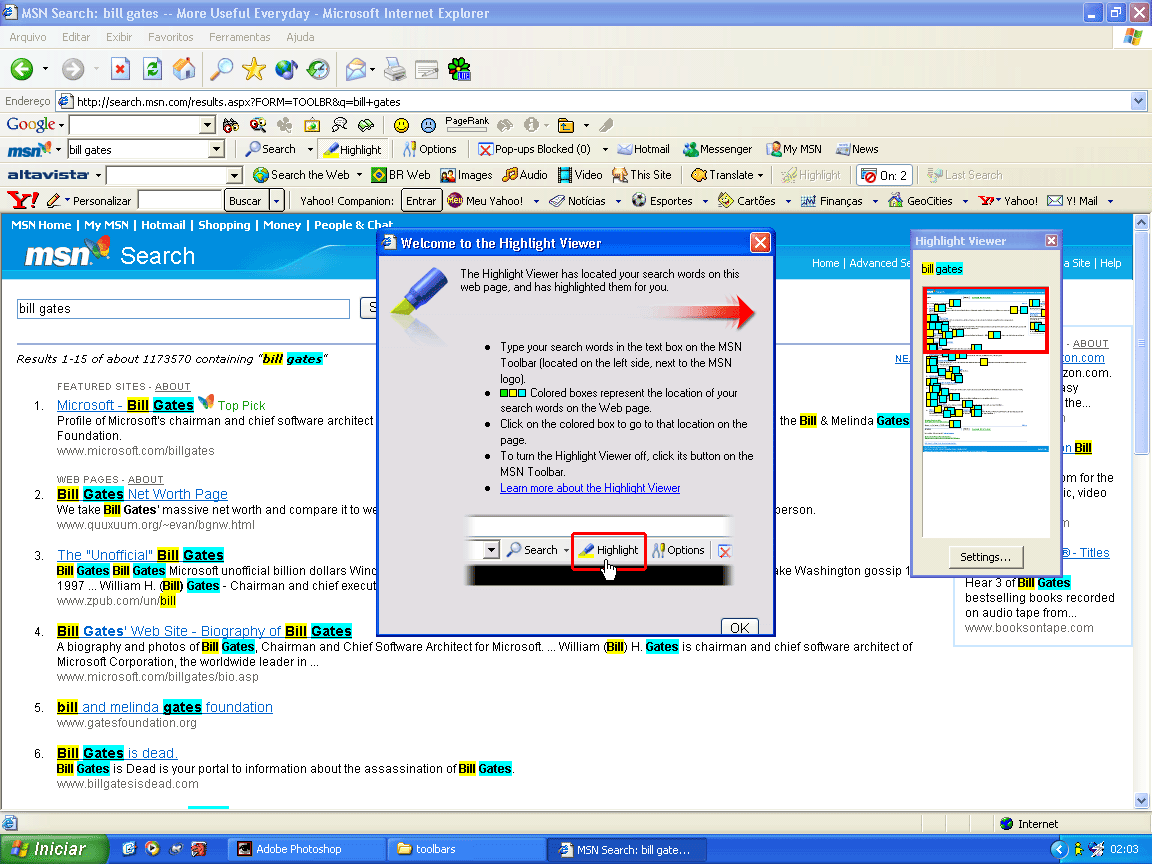
Task: Click the Highlight button on MSN toolbar
Action: (x=353, y=149)
